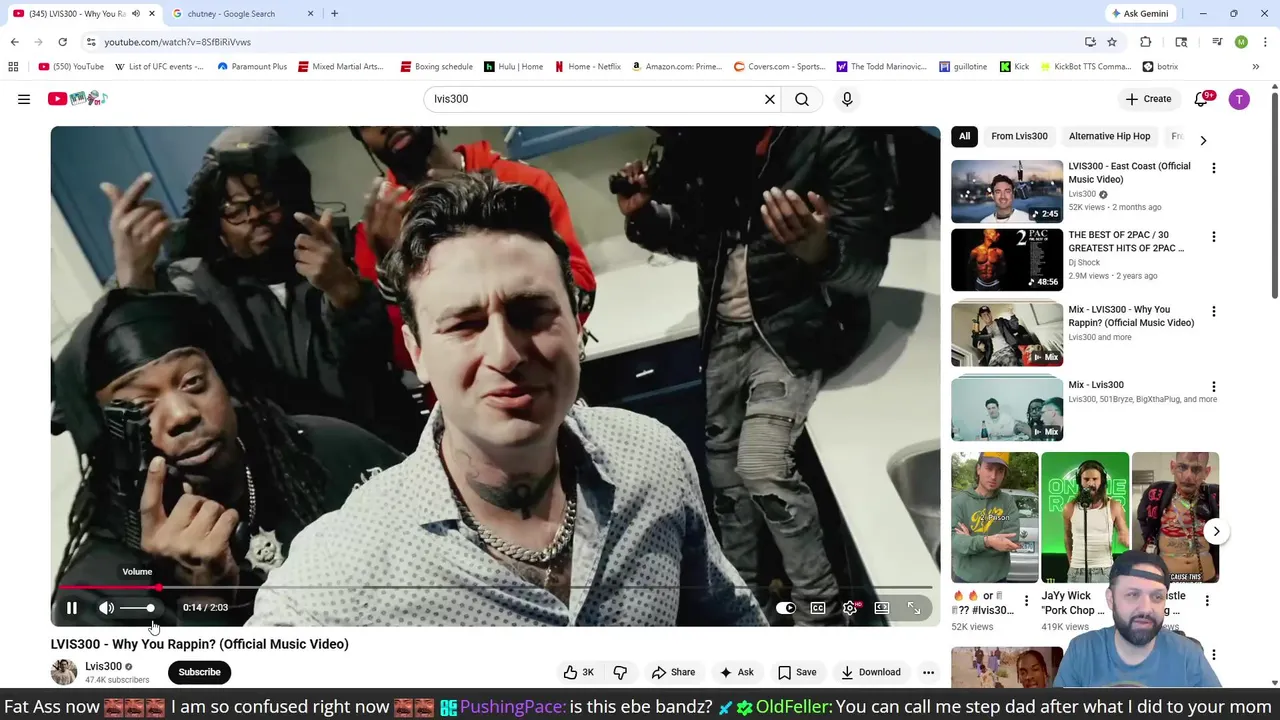Save the video to a playlist

coord(797,672)
